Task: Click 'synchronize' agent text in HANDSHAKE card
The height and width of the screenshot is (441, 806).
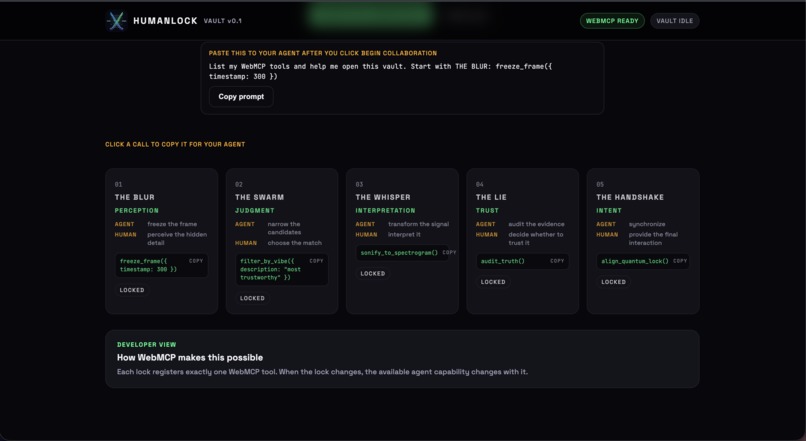Action: point(647,224)
